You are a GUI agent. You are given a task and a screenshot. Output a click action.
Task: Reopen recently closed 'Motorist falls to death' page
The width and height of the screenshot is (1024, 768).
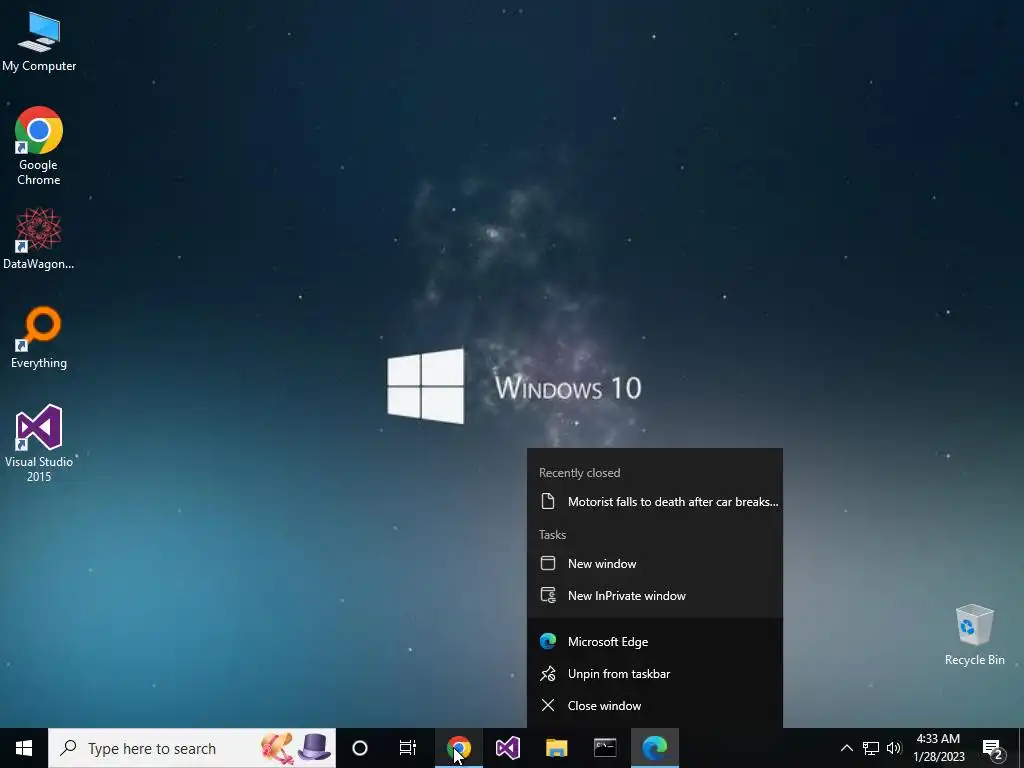click(655, 502)
